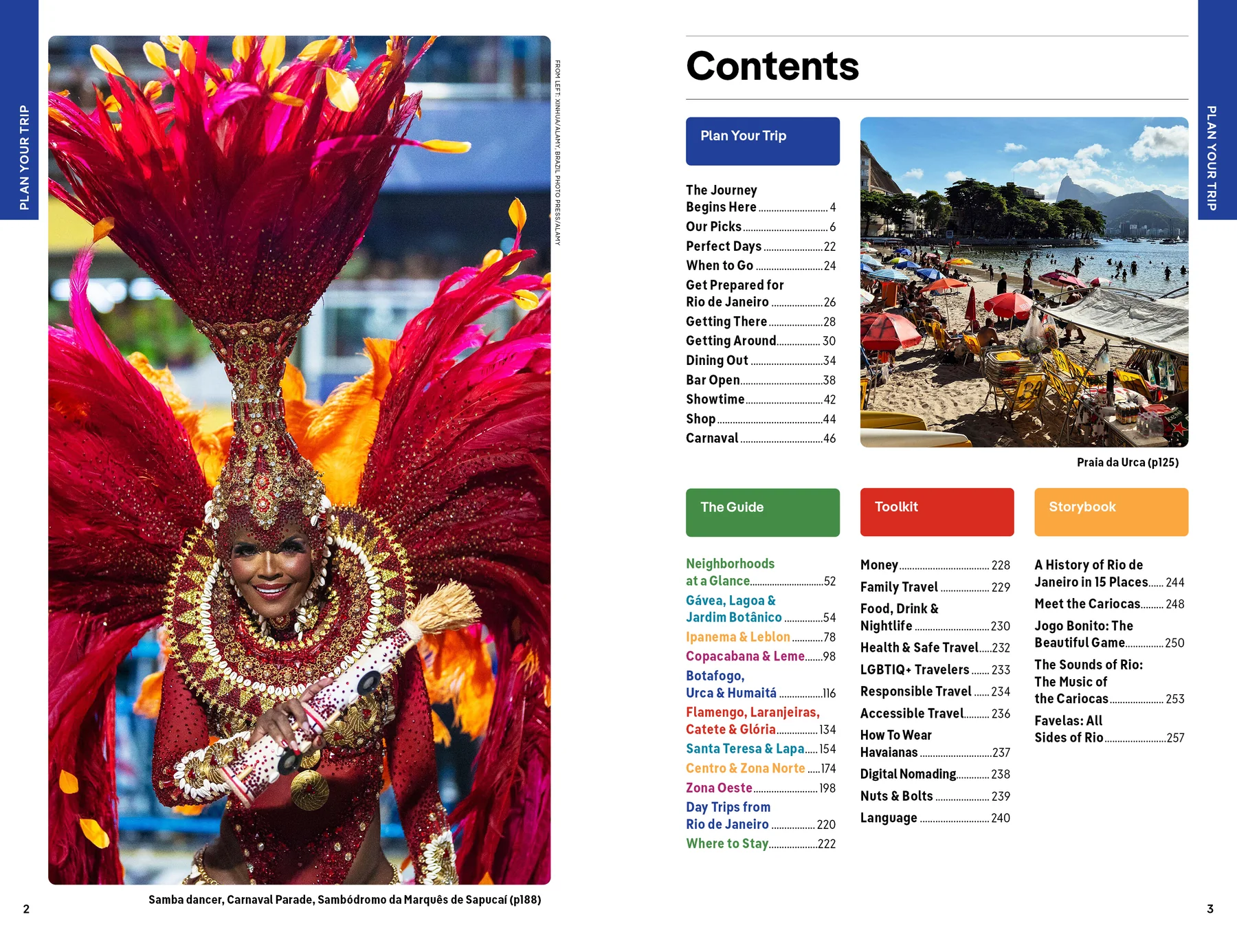
Task: Go to Day Trips from Rio de Janeiro
Action: coord(728,816)
